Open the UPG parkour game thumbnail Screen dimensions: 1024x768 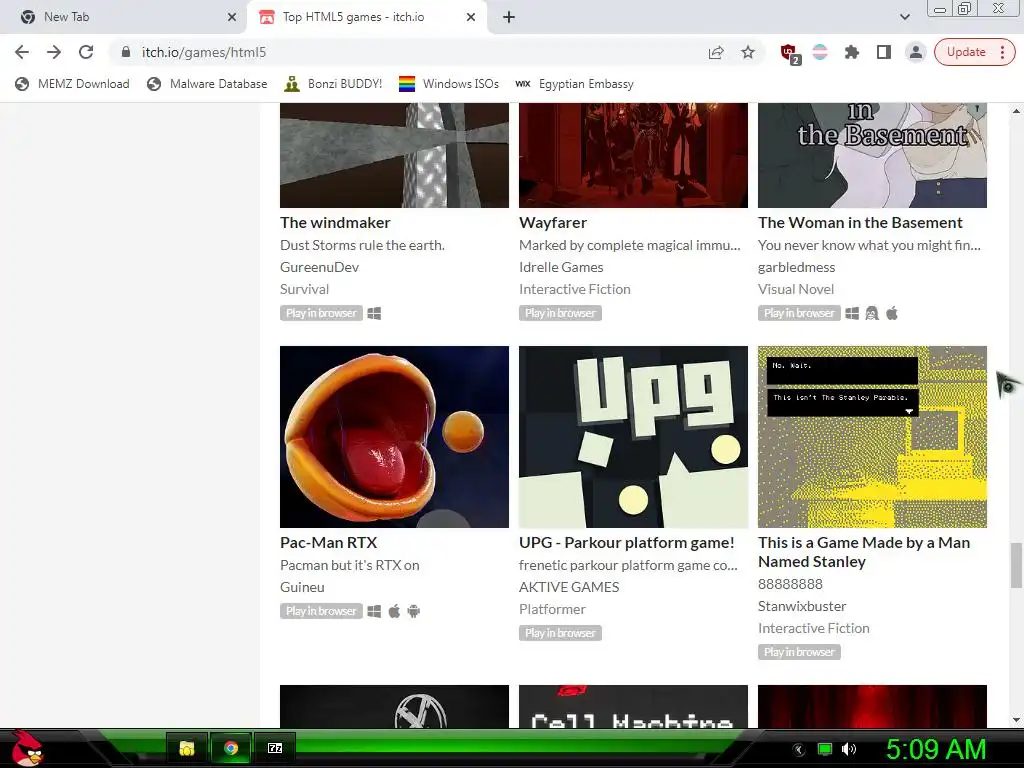click(633, 437)
